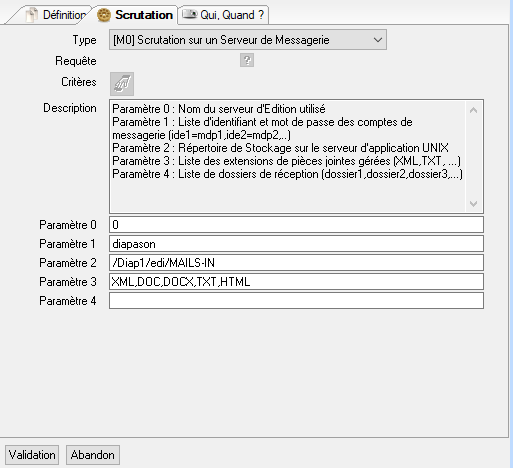Click the Paramètre 2 path field

tap(296, 263)
